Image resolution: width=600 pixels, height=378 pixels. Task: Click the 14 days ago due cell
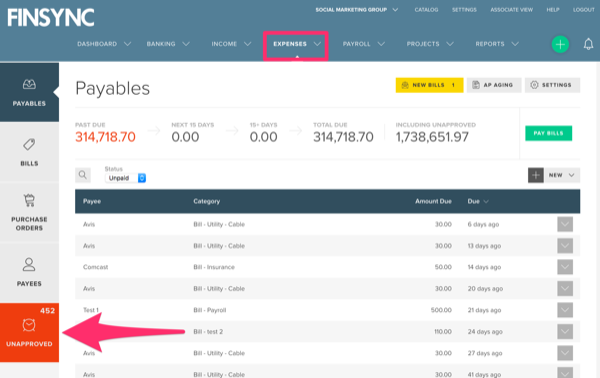pyautogui.click(x=484, y=267)
